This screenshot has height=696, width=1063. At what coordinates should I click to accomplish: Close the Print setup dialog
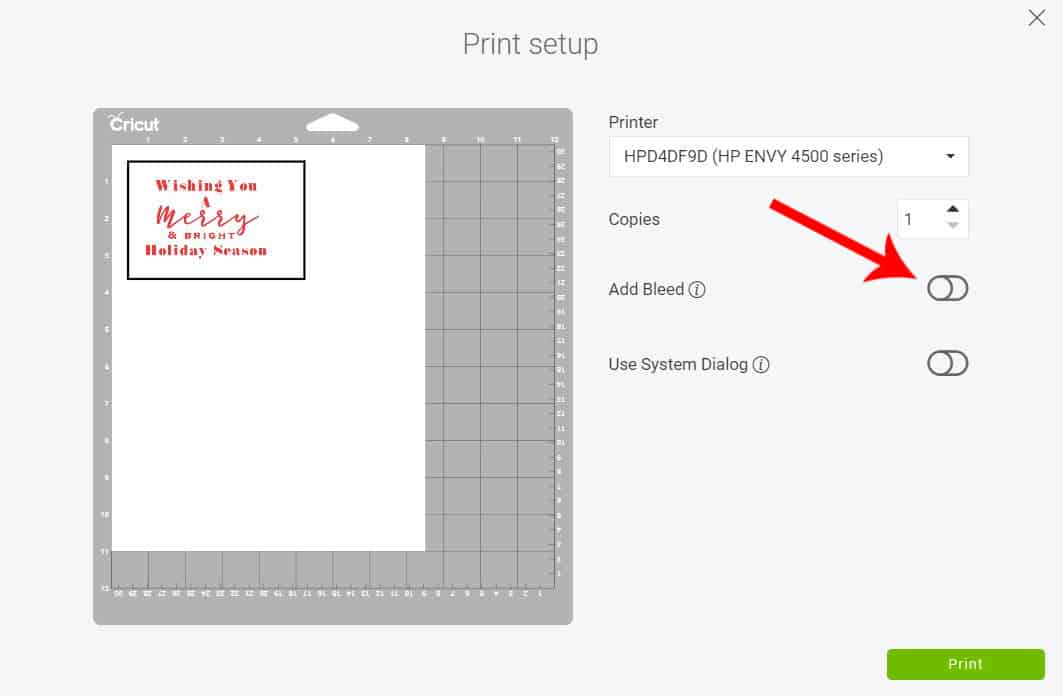click(1036, 18)
